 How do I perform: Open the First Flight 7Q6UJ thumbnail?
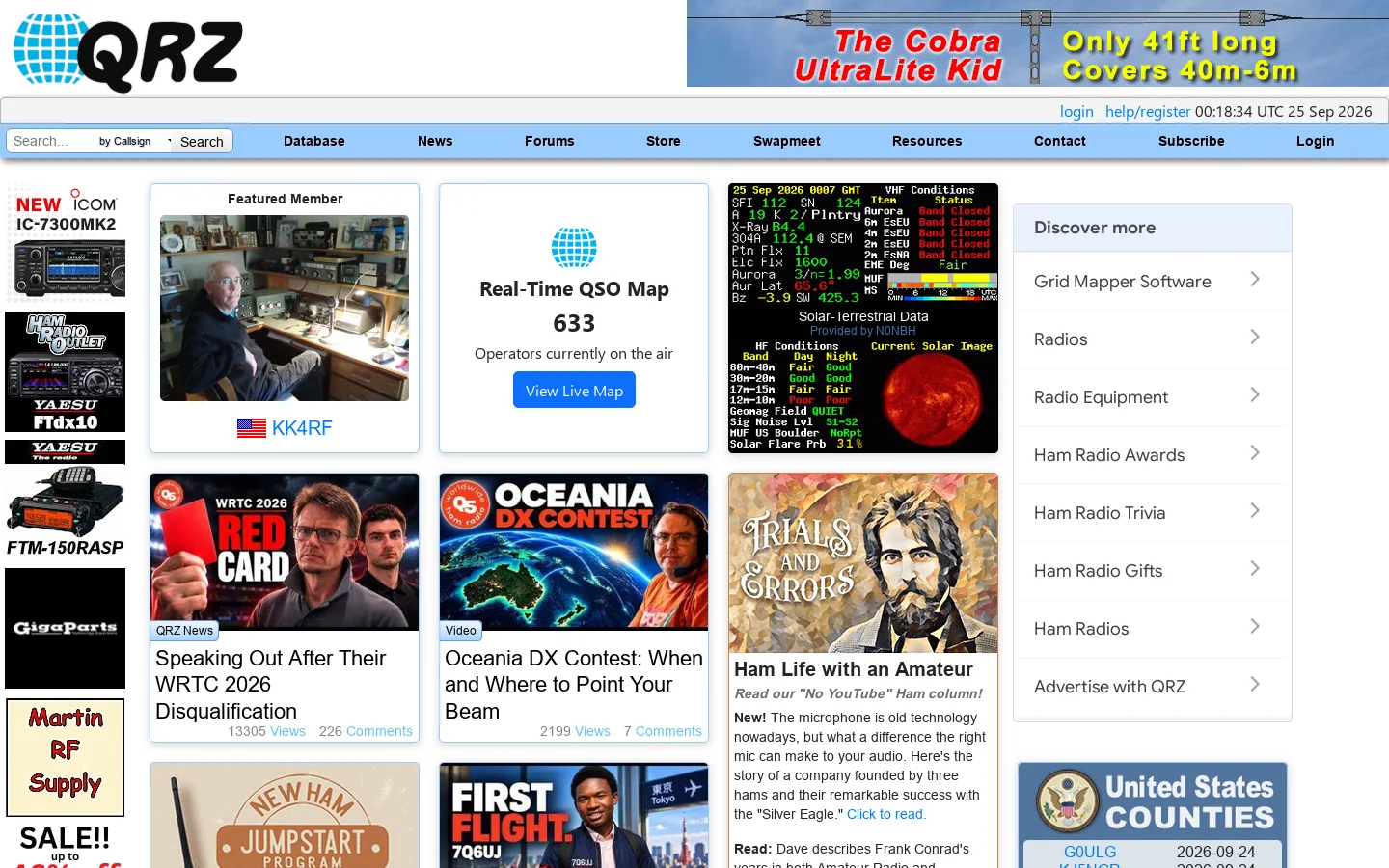click(574, 816)
